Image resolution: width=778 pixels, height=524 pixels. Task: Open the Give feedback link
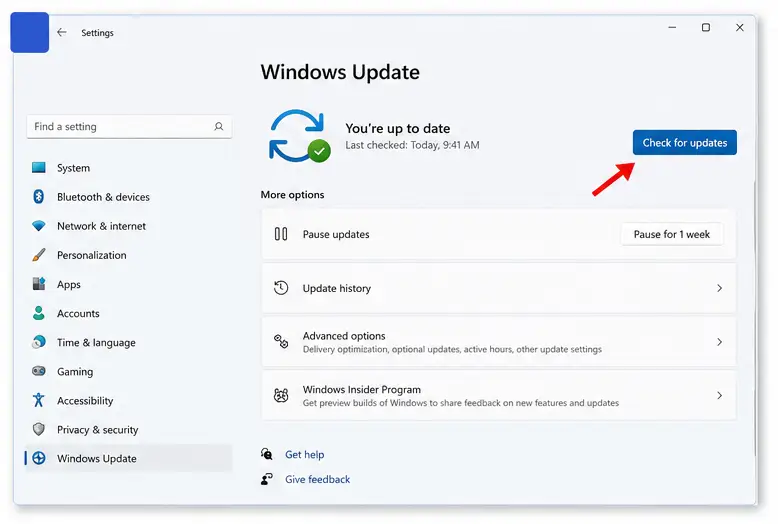click(x=317, y=479)
